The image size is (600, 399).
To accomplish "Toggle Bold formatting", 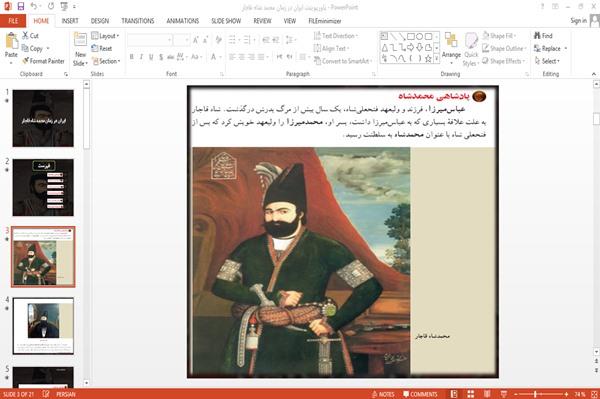I will tap(132, 57).
